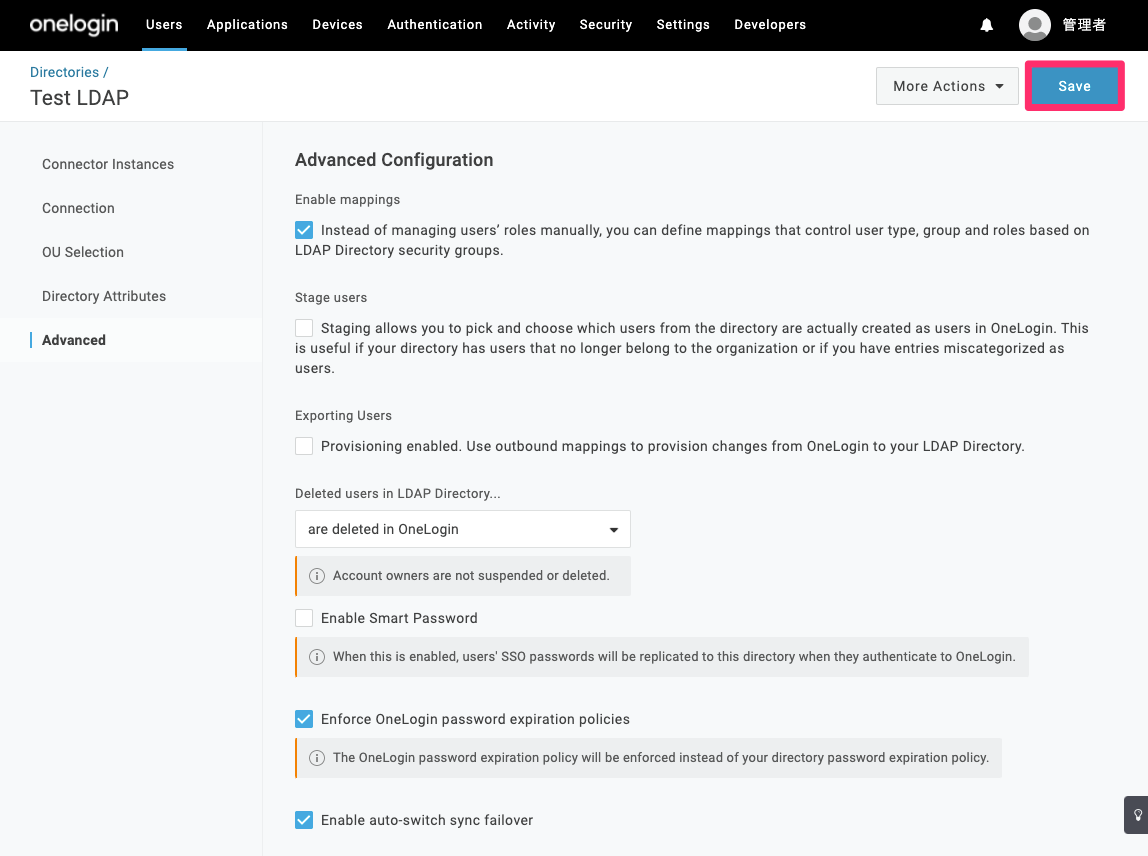Select the Advanced sidebar item

(x=74, y=340)
